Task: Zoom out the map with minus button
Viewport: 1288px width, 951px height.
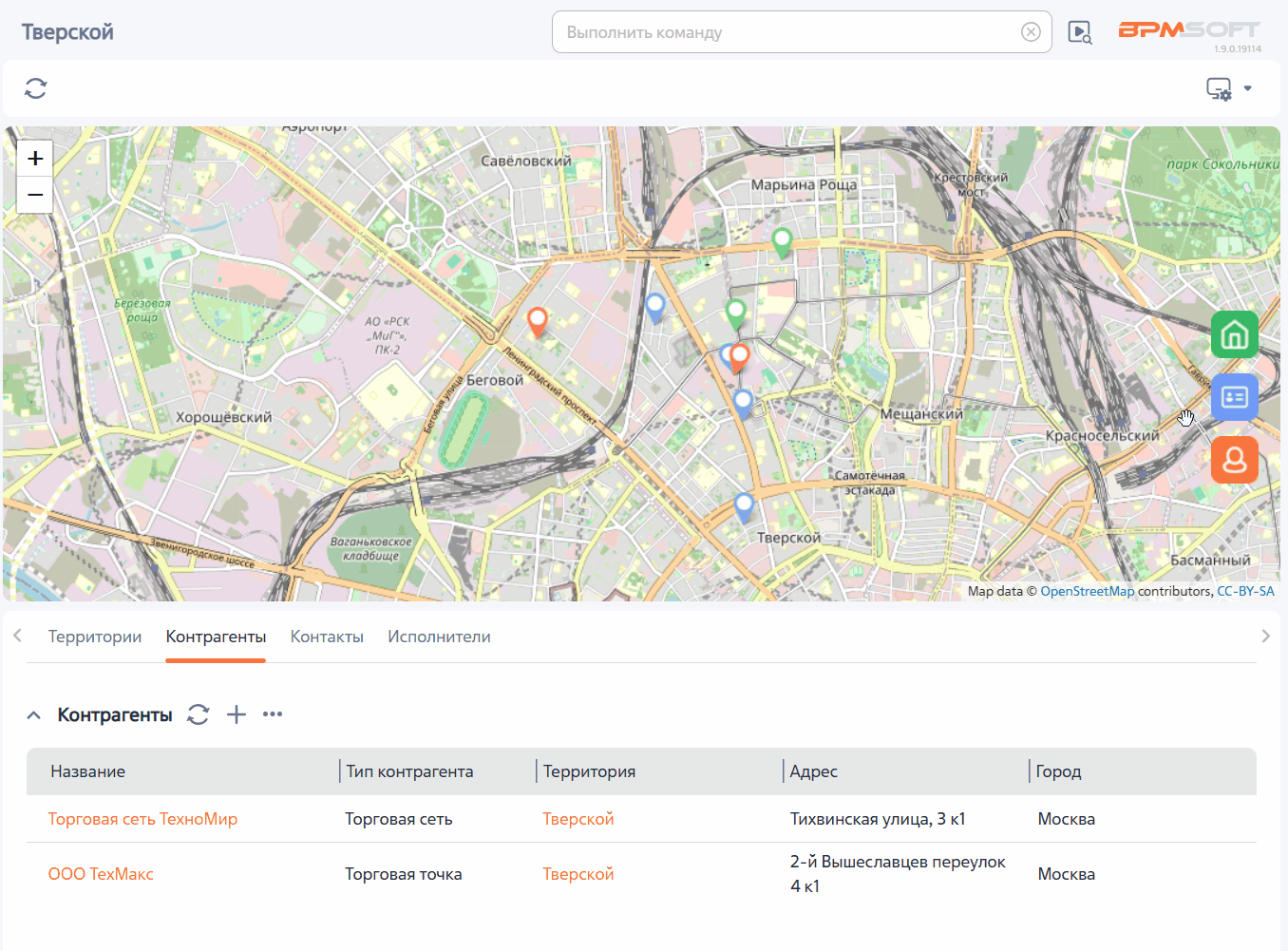Action: pos(35,195)
